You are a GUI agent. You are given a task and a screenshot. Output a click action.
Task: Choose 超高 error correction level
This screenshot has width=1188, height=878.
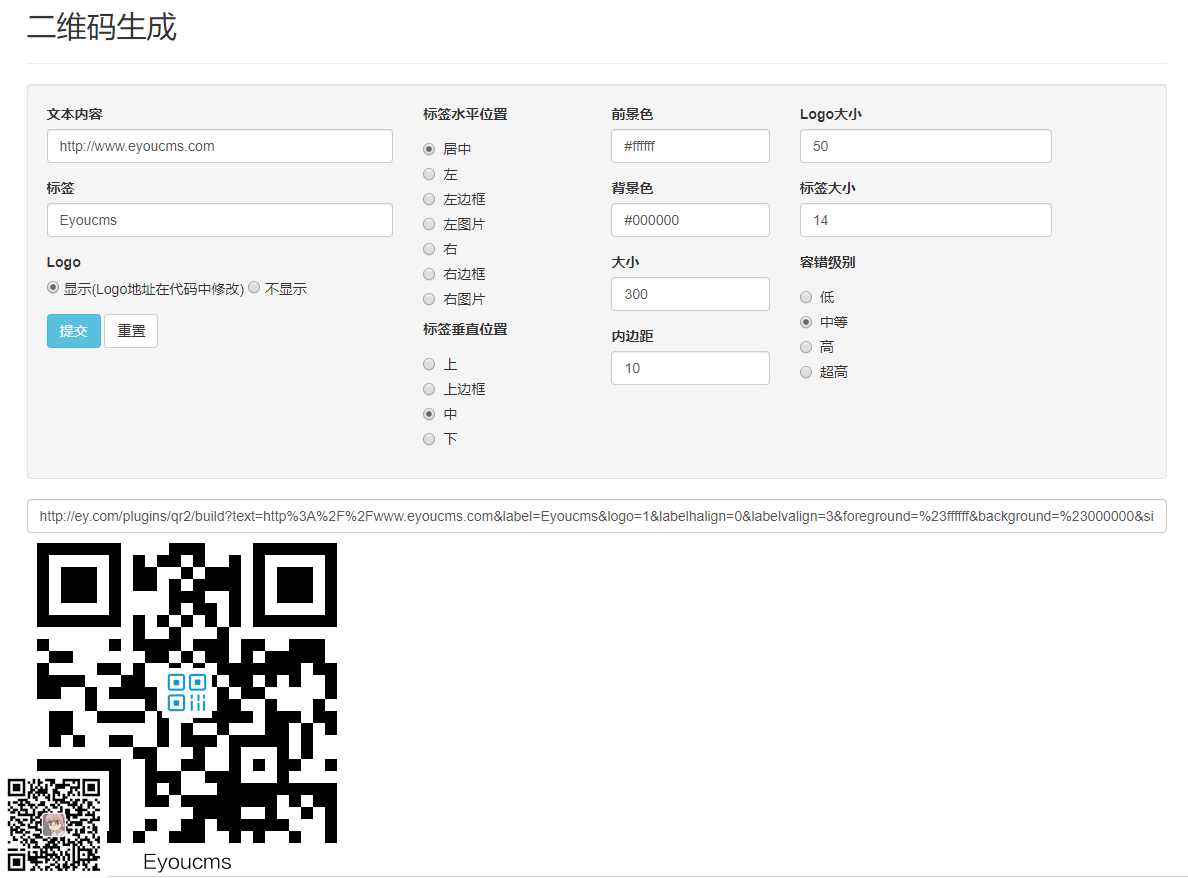click(806, 371)
